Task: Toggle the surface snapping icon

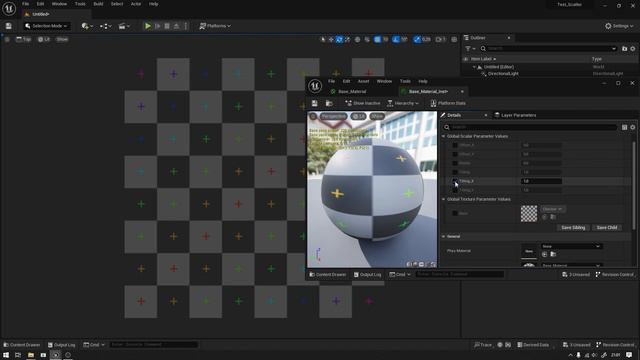Action: 367,40
